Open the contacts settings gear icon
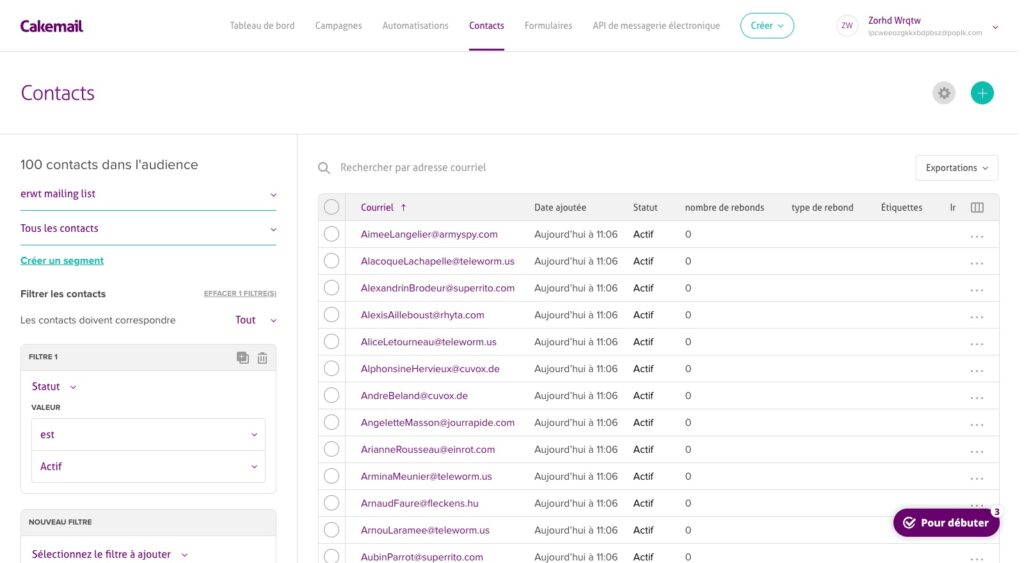The height and width of the screenshot is (563, 1024). pos(944,93)
